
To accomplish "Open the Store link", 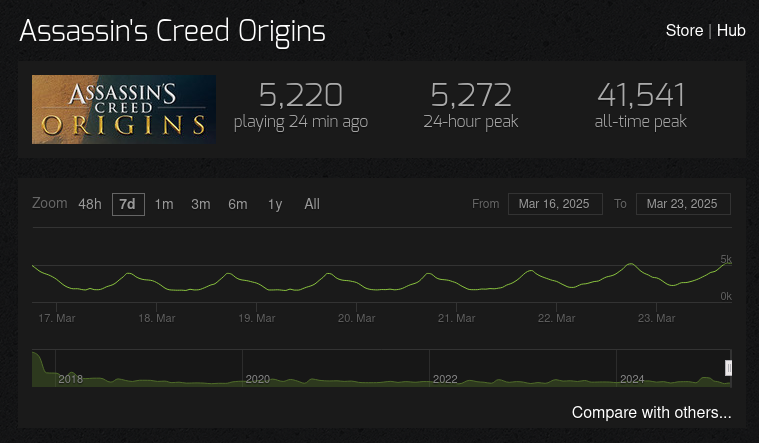I will [x=684, y=31].
